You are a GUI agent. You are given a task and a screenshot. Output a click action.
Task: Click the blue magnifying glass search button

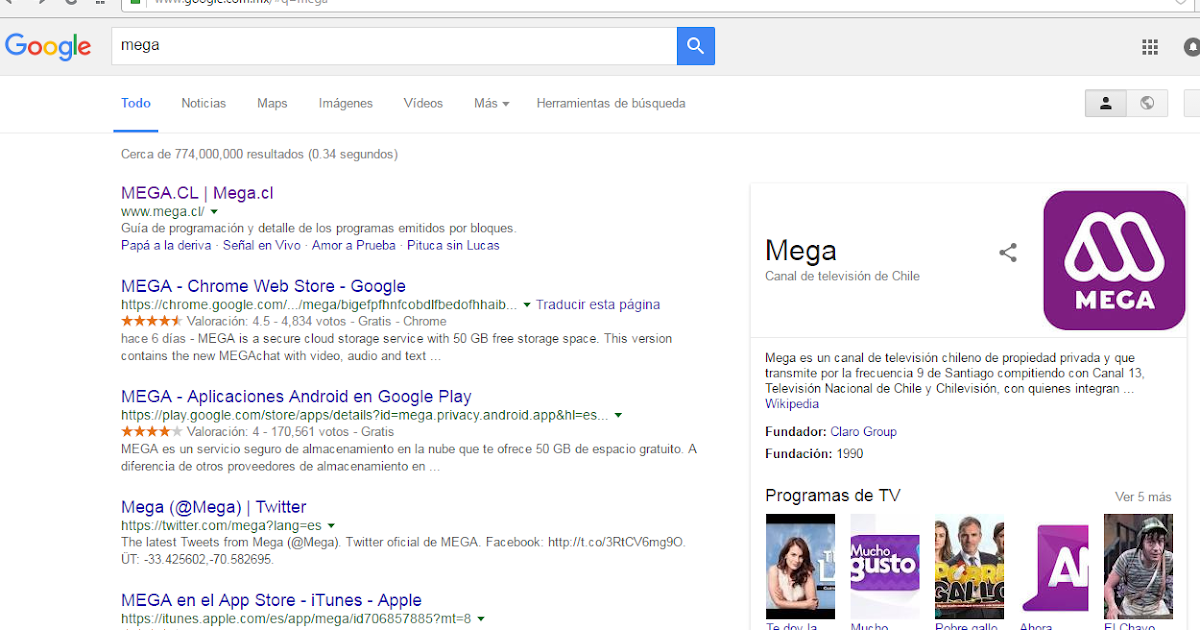(695, 46)
